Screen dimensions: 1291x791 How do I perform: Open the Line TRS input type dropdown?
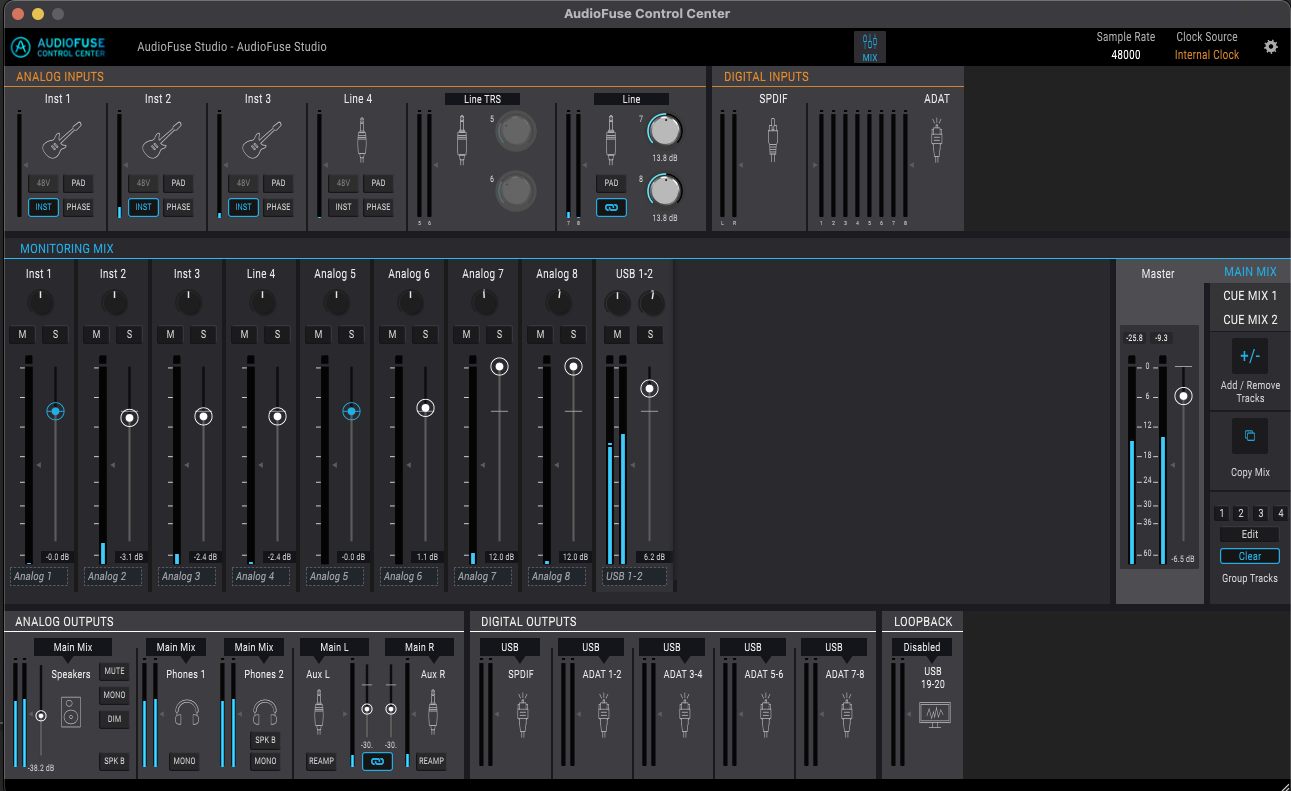tap(482, 99)
